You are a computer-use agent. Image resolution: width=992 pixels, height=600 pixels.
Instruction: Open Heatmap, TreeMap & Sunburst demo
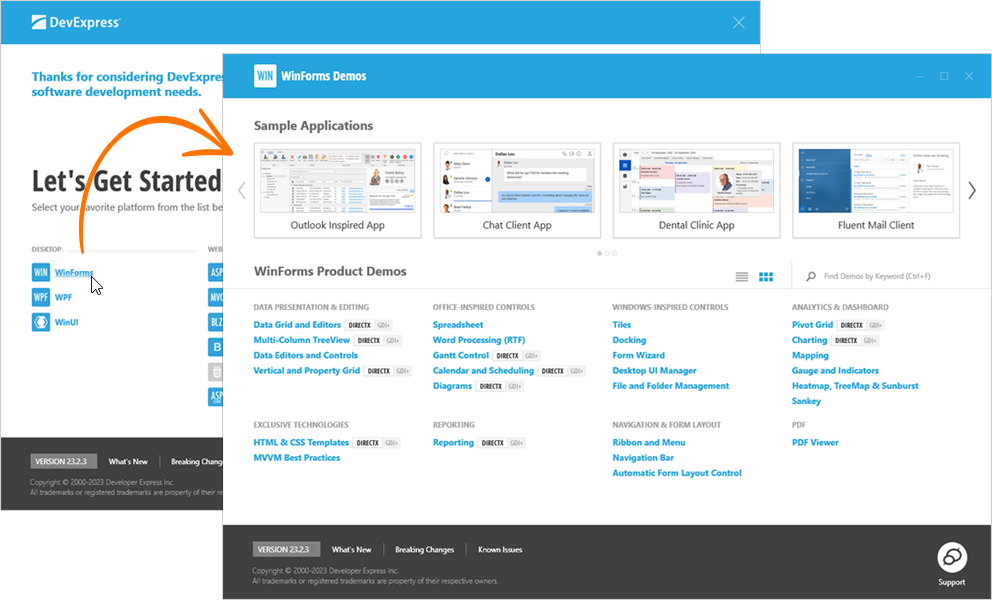point(855,385)
